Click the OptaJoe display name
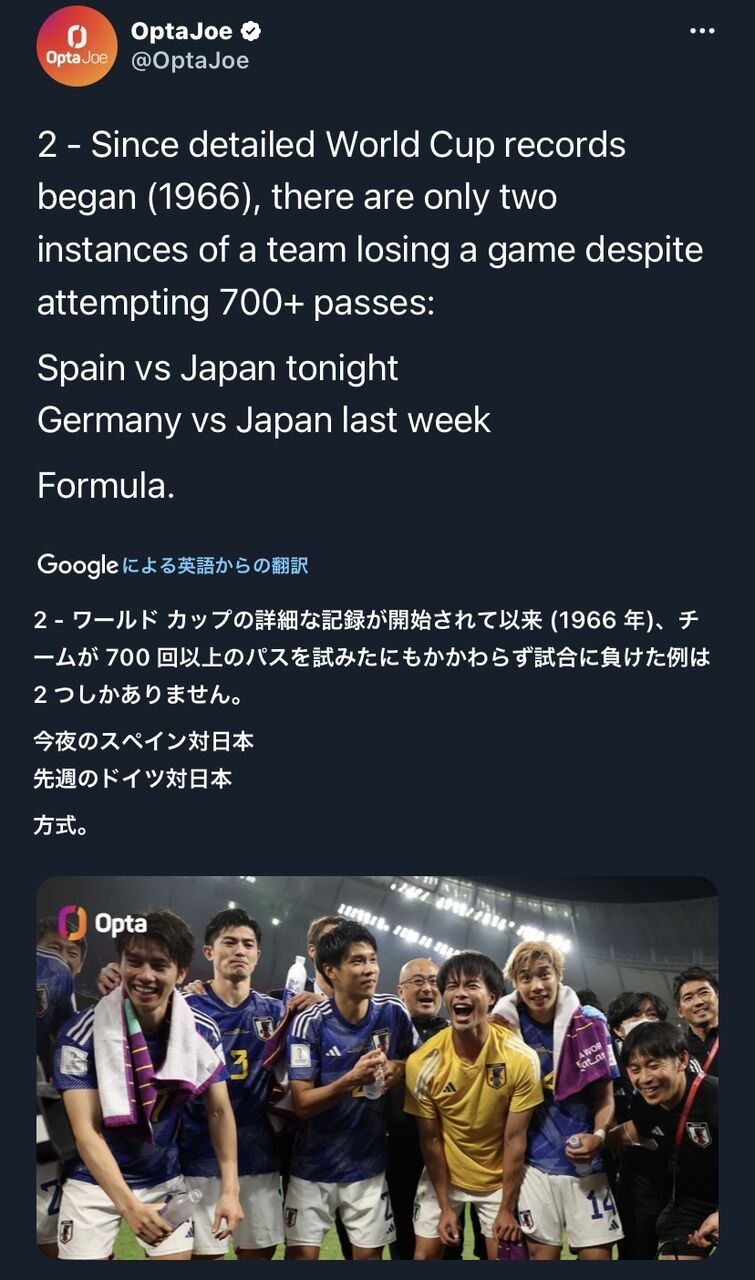The width and height of the screenshot is (755, 1280). tap(183, 32)
